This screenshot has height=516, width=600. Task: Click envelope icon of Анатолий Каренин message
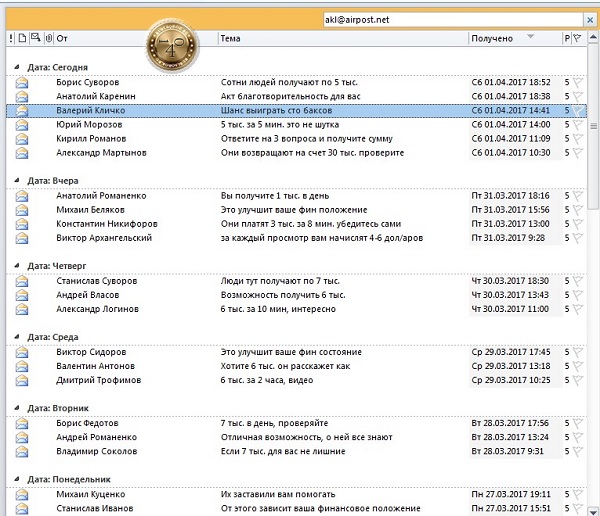(x=22, y=96)
